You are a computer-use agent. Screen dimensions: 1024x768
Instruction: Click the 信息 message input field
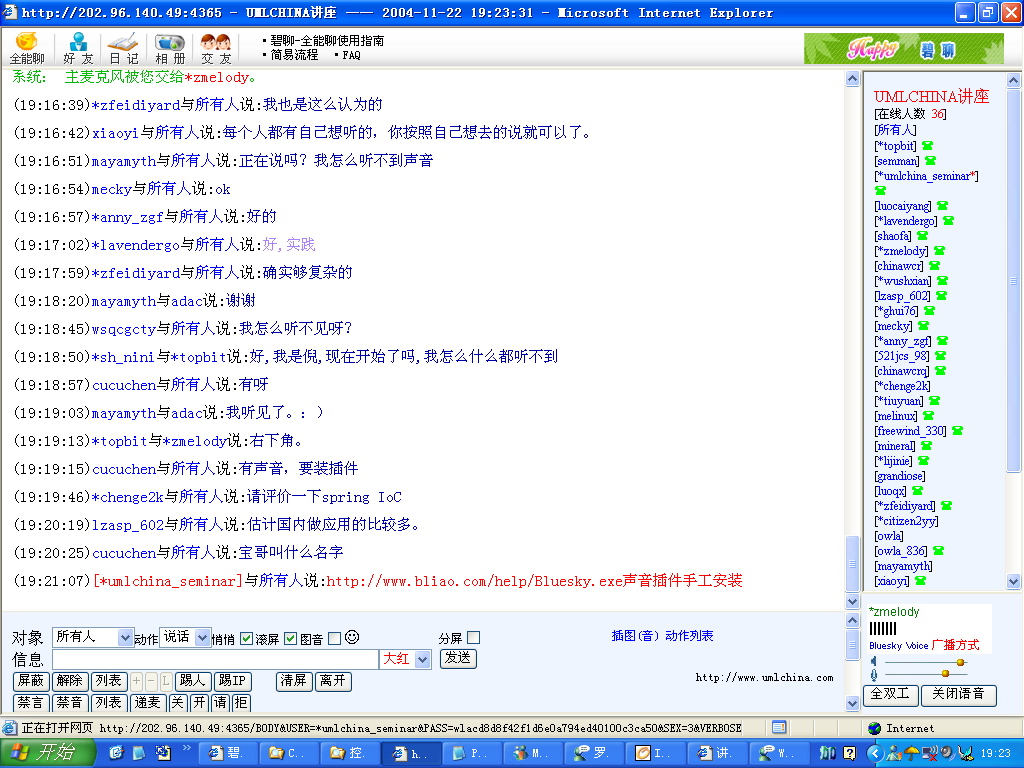tap(216, 659)
